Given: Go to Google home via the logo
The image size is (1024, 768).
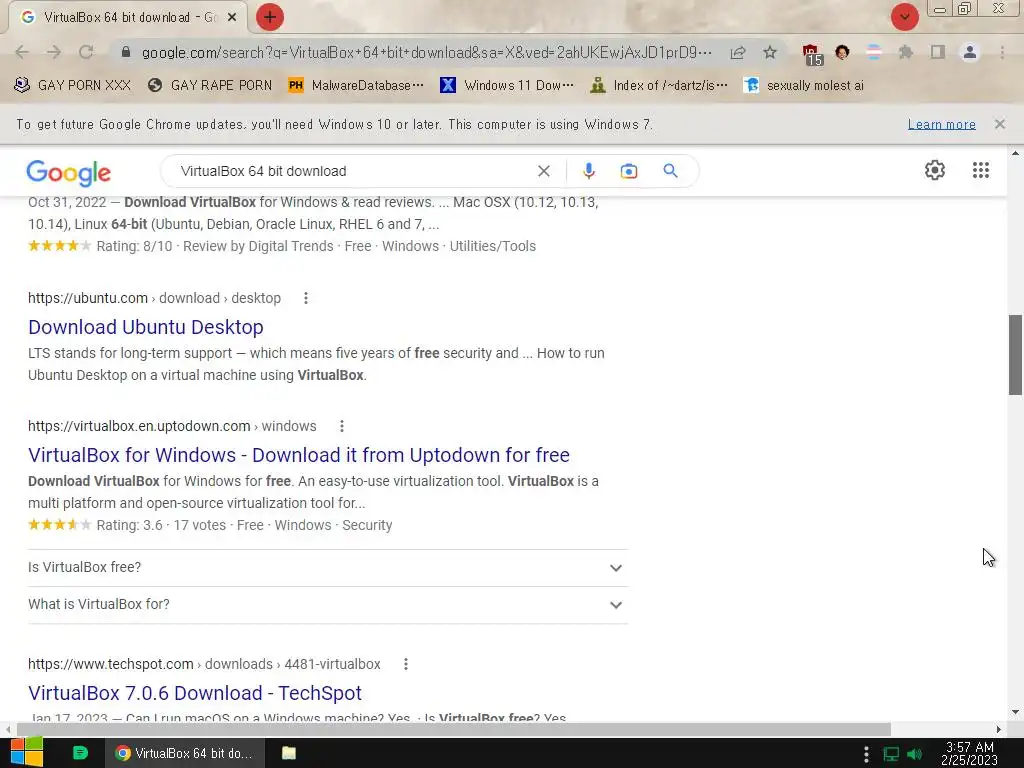Looking at the screenshot, I should pos(69,172).
